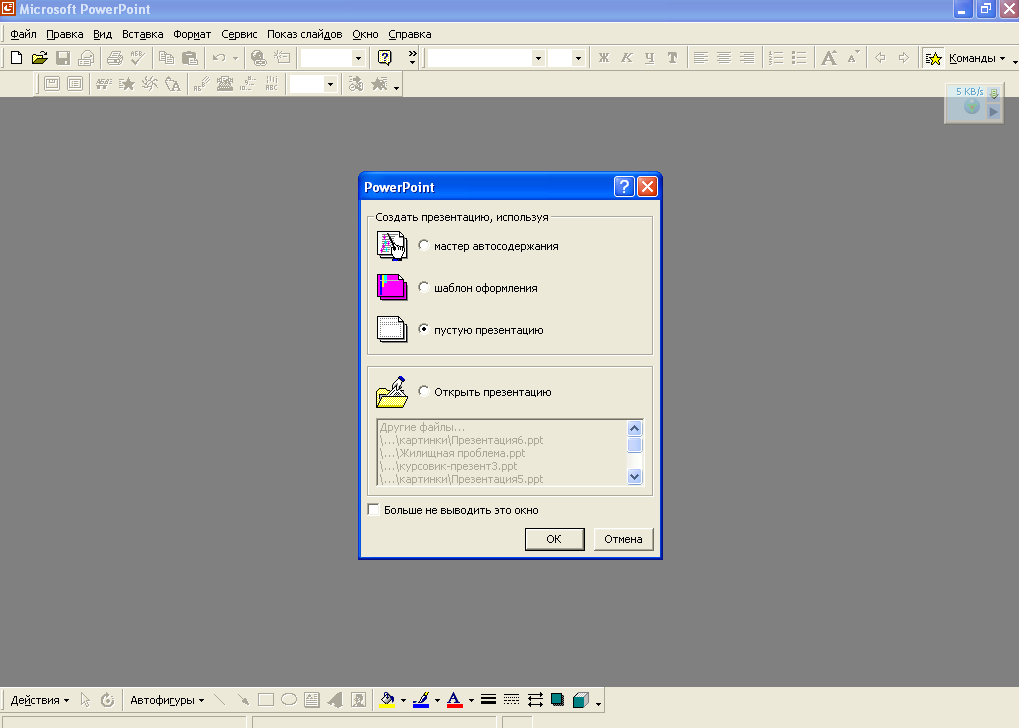Select 'пустую презентацию' radio button
This screenshot has height=728, width=1019.
coord(424,329)
